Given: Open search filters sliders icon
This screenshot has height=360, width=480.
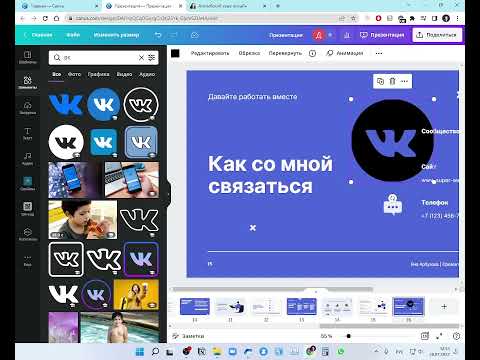Looking at the screenshot, I should click(152, 58).
